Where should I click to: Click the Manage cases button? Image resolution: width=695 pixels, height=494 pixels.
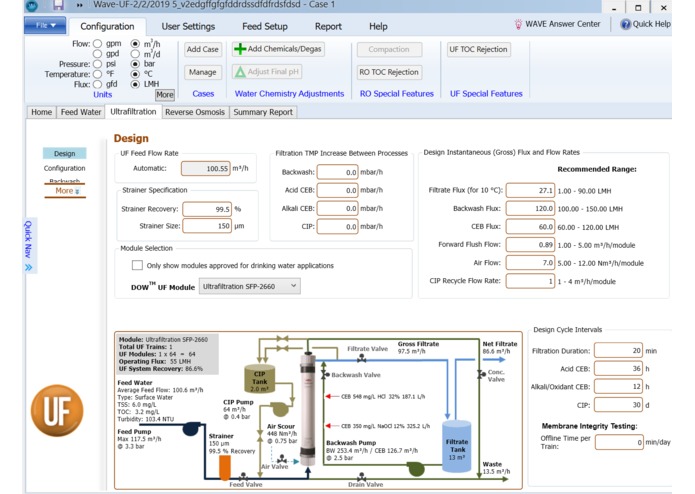[203, 72]
